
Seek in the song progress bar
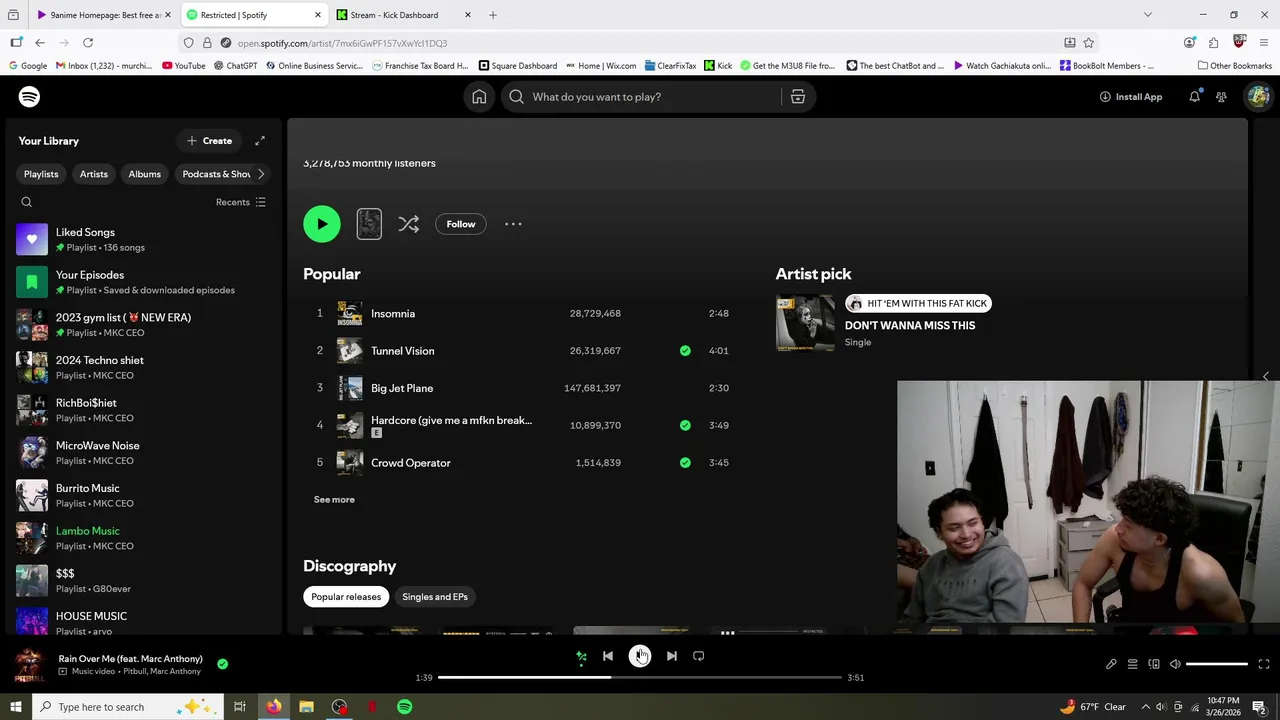pos(639,678)
